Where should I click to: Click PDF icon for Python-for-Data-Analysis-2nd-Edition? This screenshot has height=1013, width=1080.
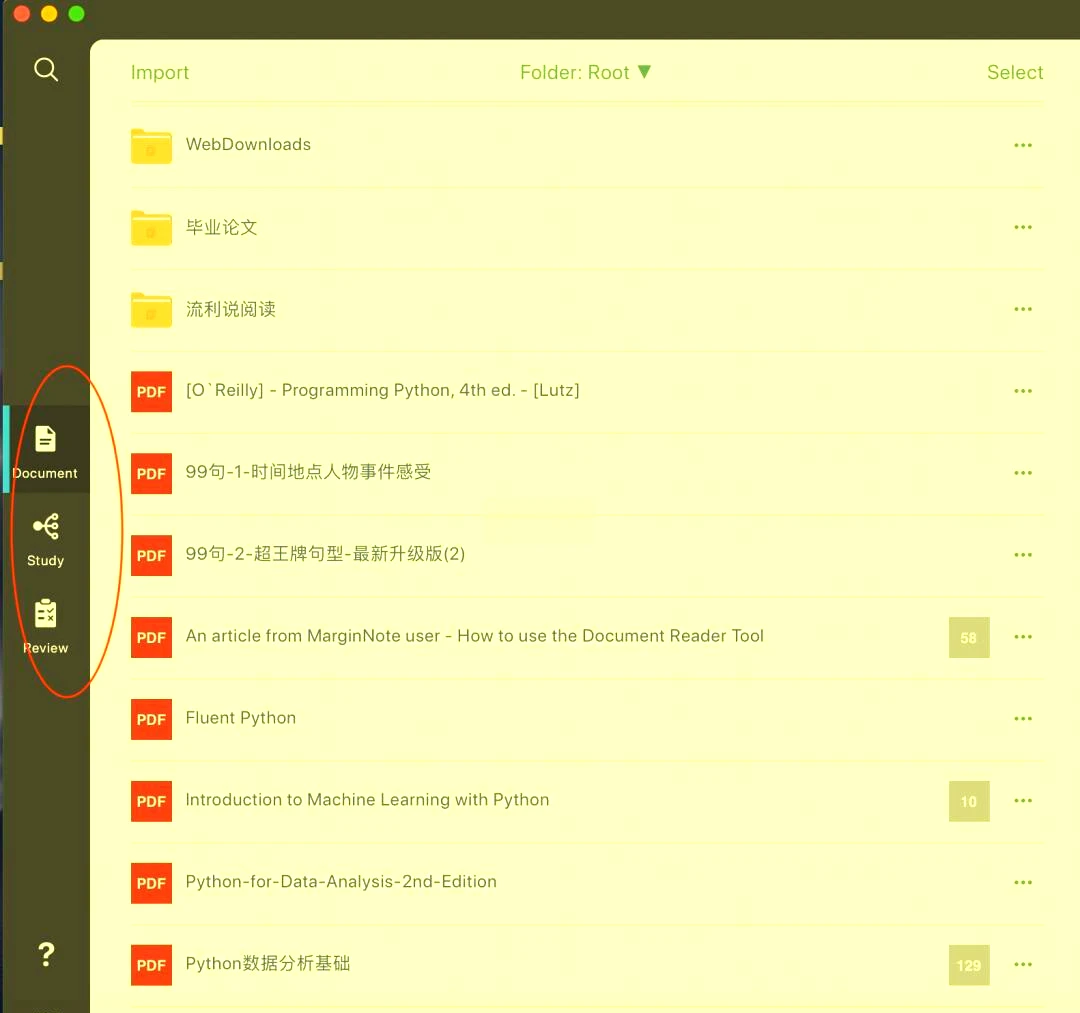151,883
